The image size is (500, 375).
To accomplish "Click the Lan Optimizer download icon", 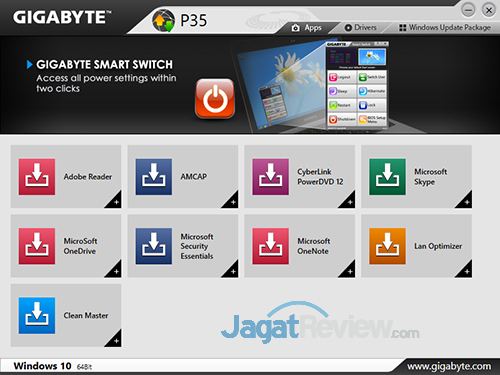I will point(387,246).
